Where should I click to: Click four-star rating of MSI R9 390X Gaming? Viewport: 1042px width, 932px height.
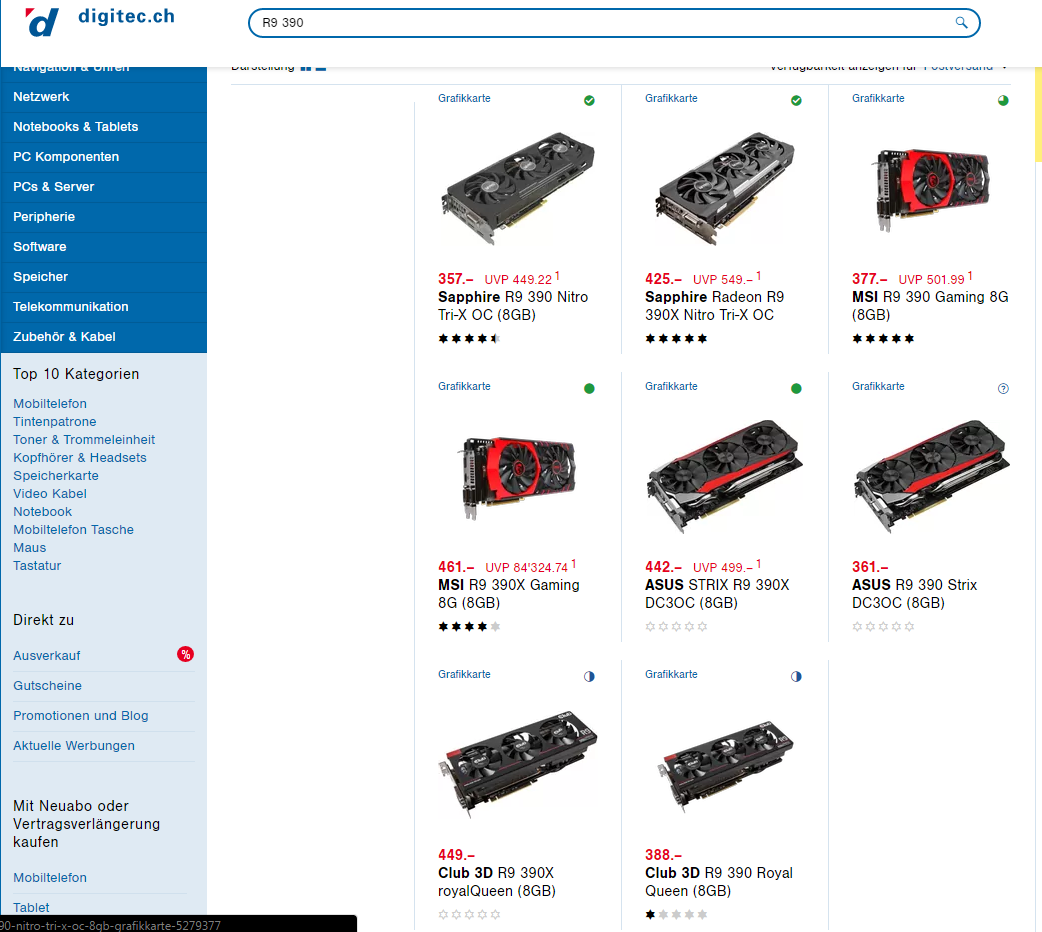469,626
